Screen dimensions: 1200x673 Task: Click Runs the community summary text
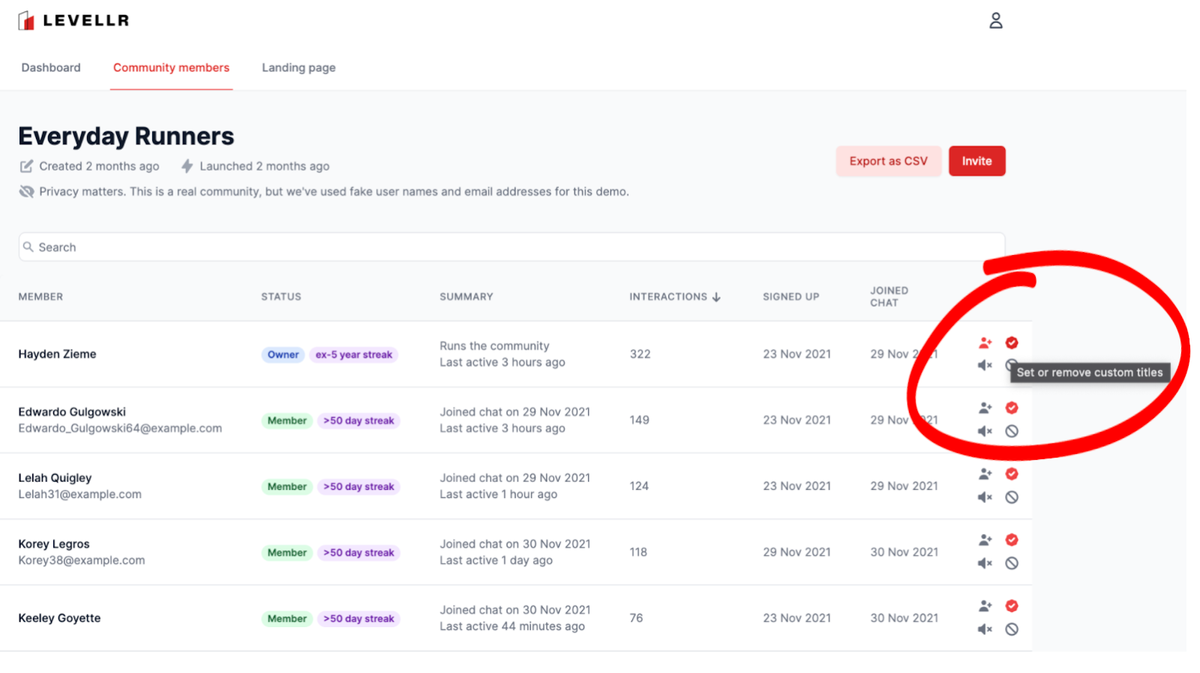(x=495, y=346)
